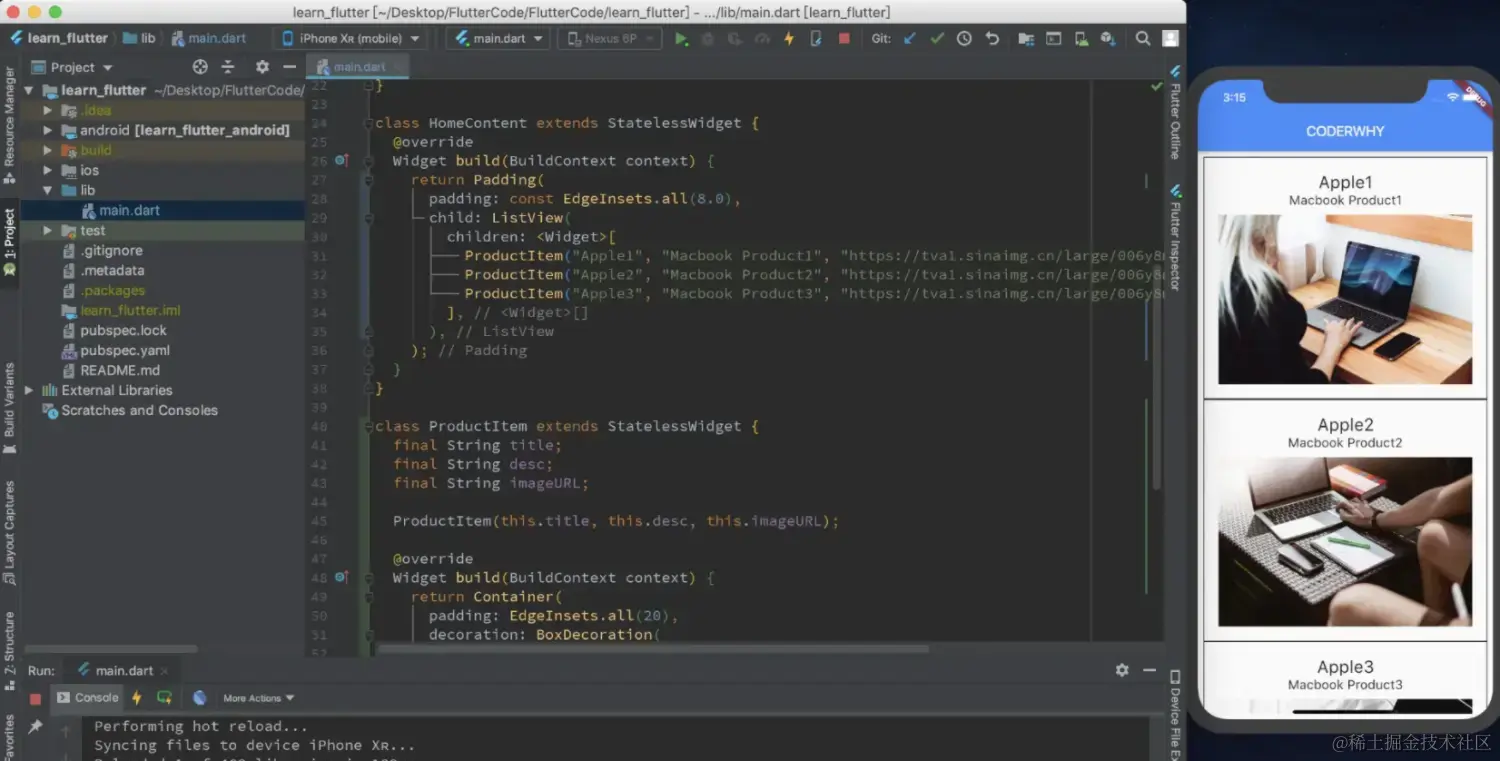Open the More Actions dropdown
The height and width of the screenshot is (761, 1500).
pos(259,698)
